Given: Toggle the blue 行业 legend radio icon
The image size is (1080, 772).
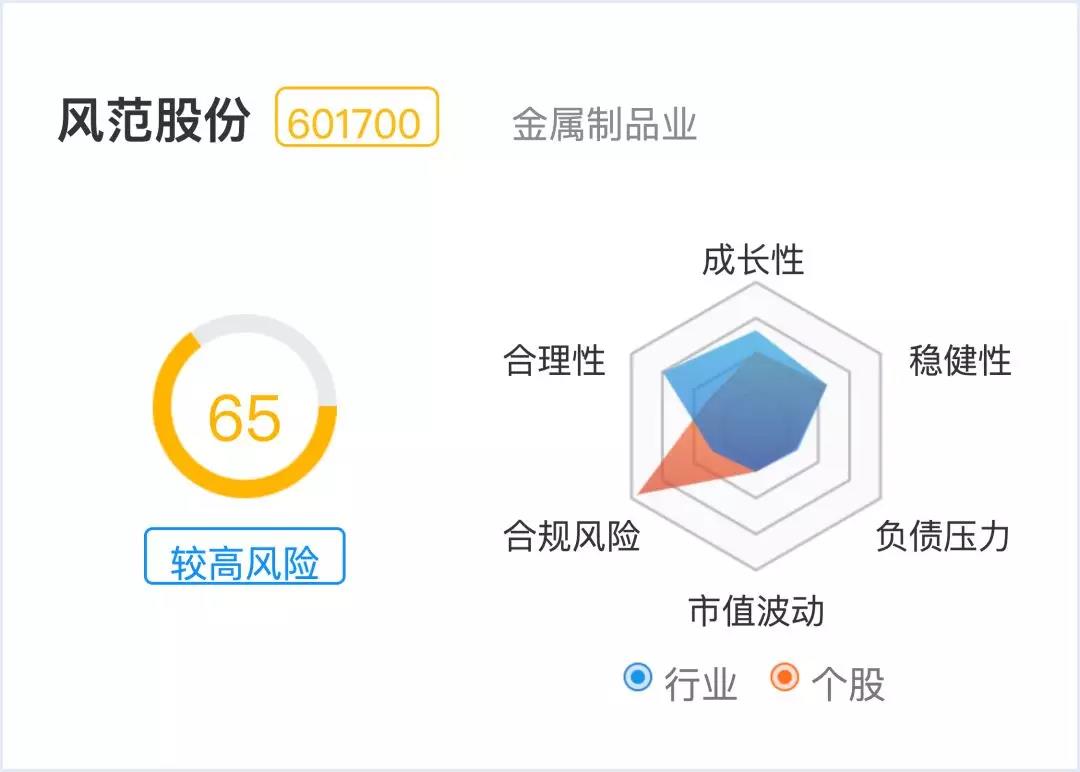Looking at the screenshot, I should click(x=637, y=678).
